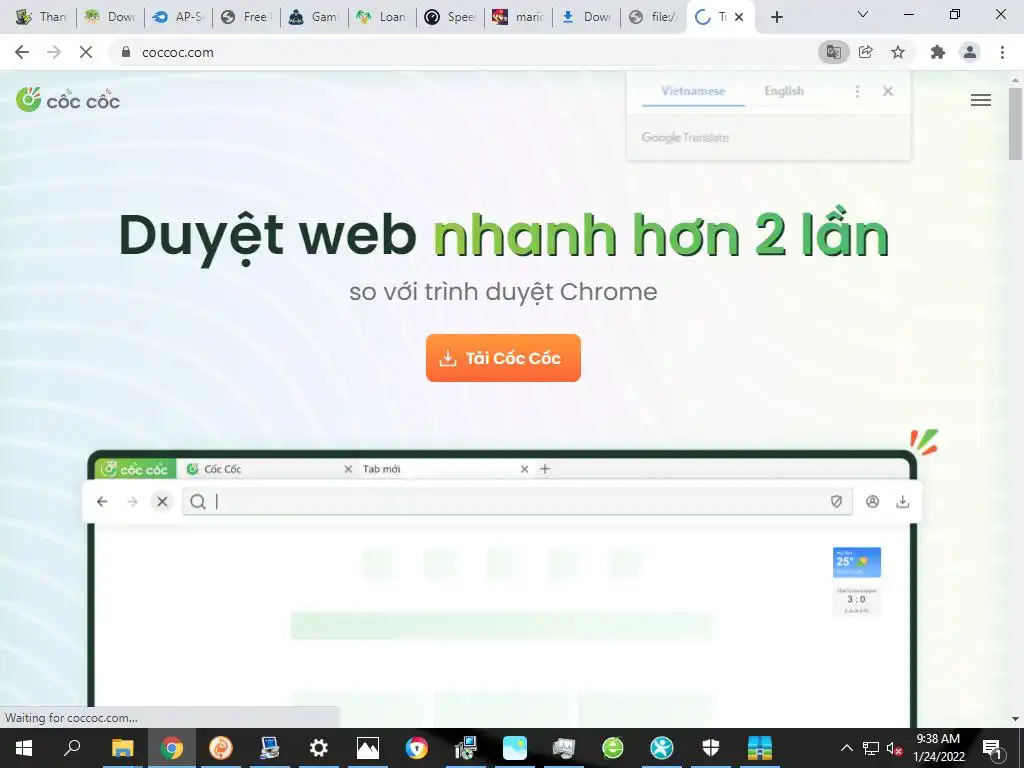Switch to the 'Free' tab
Image resolution: width=1024 pixels, height=768 pixels.
click(247, 17)
